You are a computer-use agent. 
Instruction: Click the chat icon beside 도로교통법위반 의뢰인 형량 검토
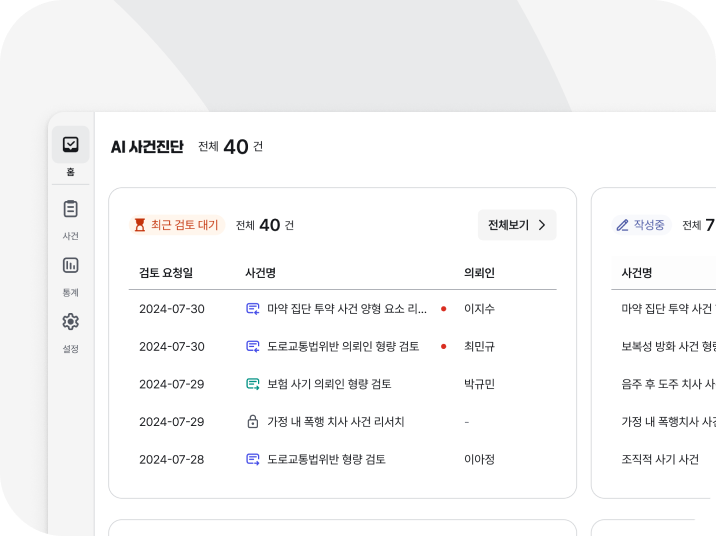253,347
